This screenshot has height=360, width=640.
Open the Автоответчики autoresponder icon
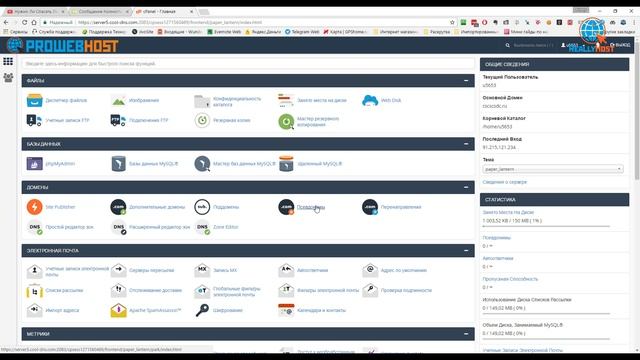point(286,270)
